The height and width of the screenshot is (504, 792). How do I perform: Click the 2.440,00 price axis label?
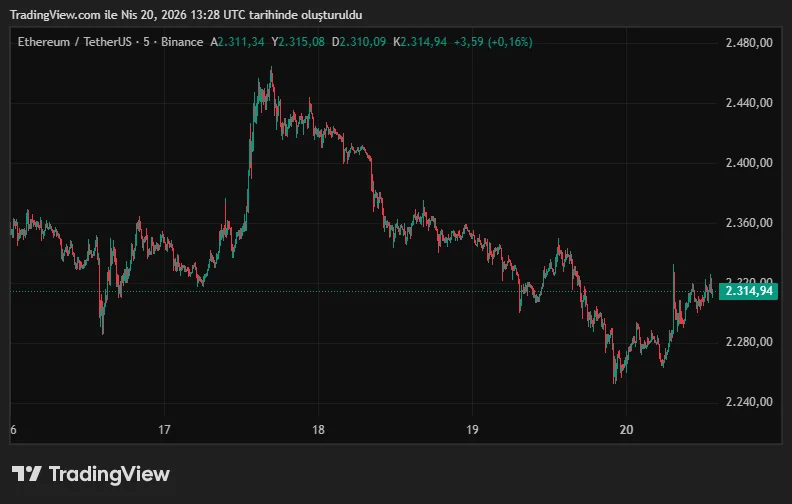(x=749, y=103)
